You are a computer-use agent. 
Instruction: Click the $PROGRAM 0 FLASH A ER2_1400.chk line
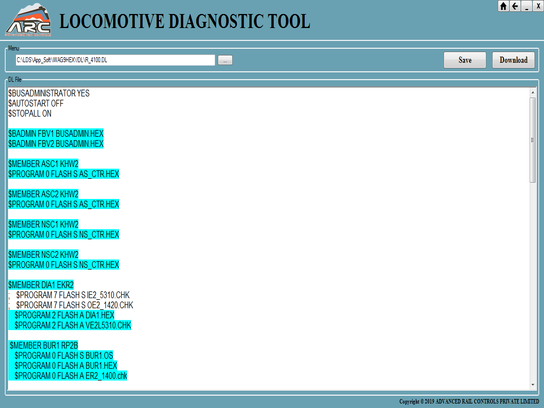[x=71, y=376]
